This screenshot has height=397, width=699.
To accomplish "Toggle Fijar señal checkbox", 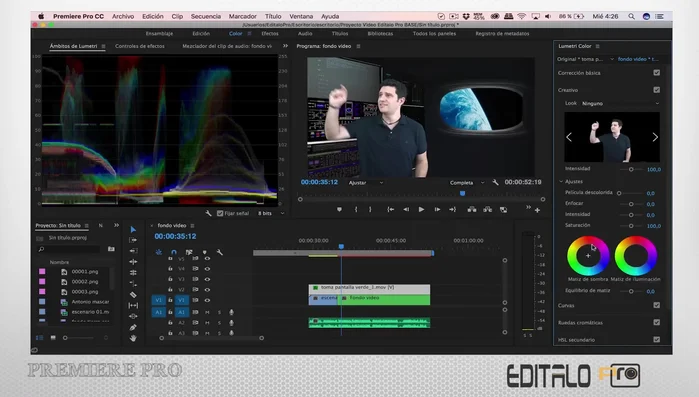I will pyautogui.click(x=220, y=213).
